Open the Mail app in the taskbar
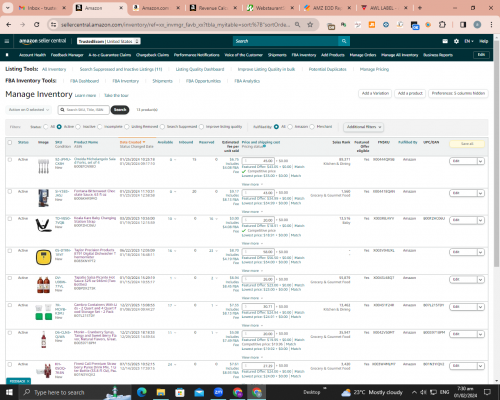Screen dimensions: 500x400 pos(199,392)
